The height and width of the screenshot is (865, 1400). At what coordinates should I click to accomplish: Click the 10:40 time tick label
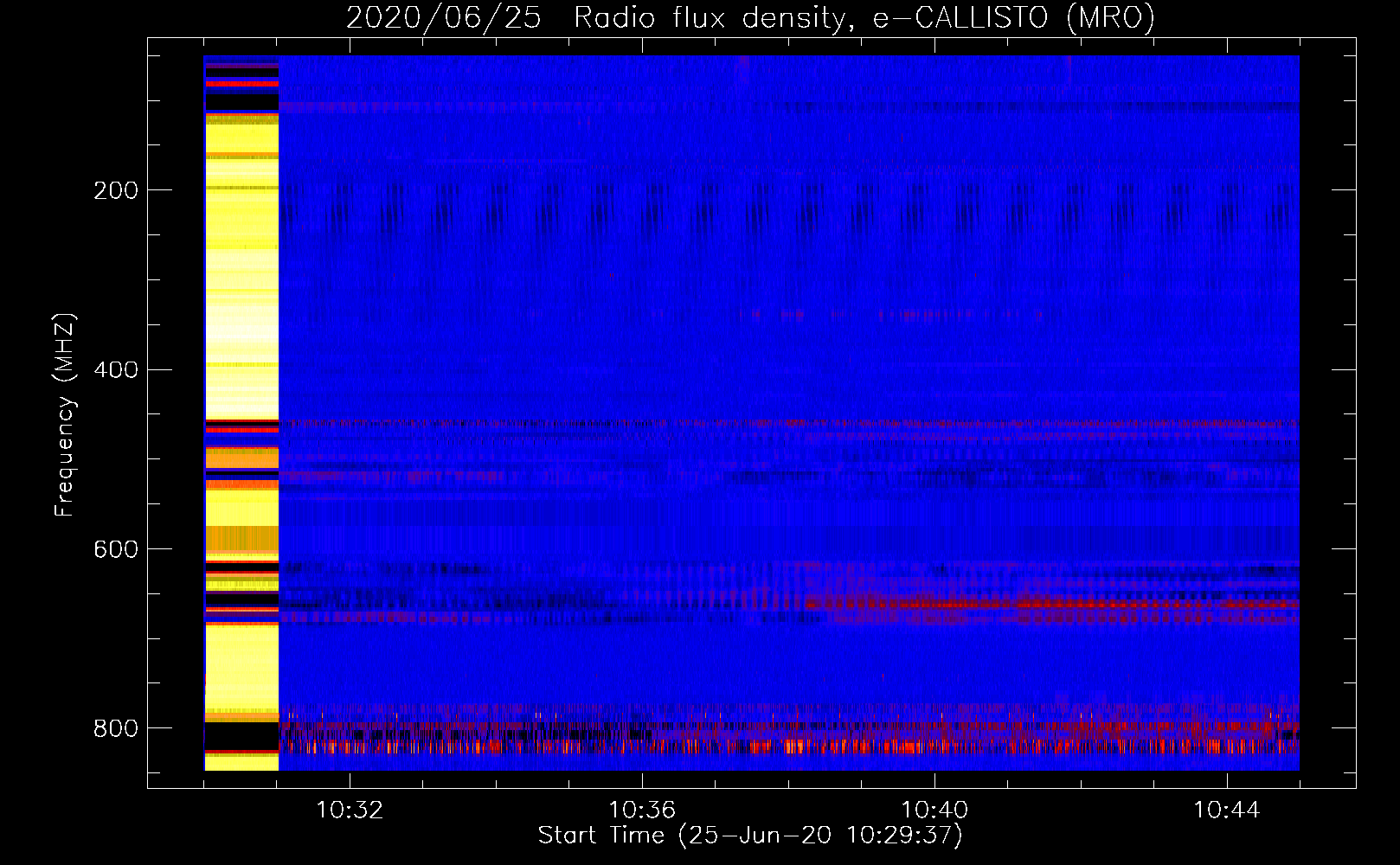point(934,811)
